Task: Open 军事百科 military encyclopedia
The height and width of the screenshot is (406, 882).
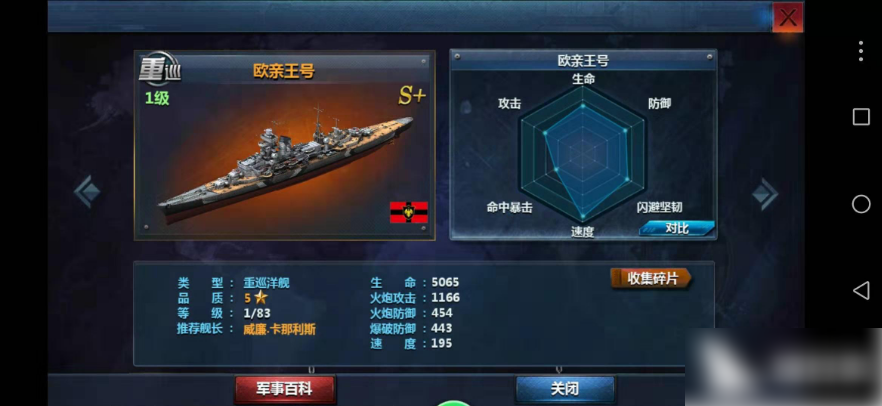Action: click(285, 389)
